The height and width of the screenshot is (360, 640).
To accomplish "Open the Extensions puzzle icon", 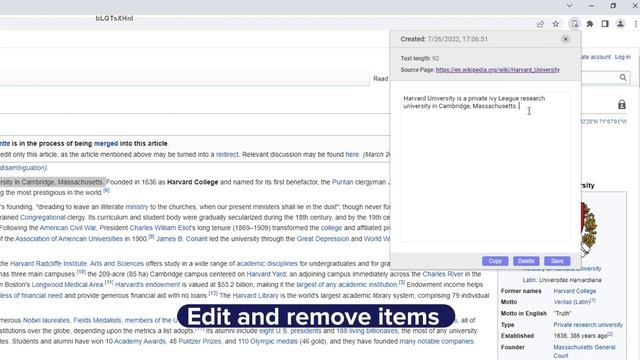I will 590,24.
